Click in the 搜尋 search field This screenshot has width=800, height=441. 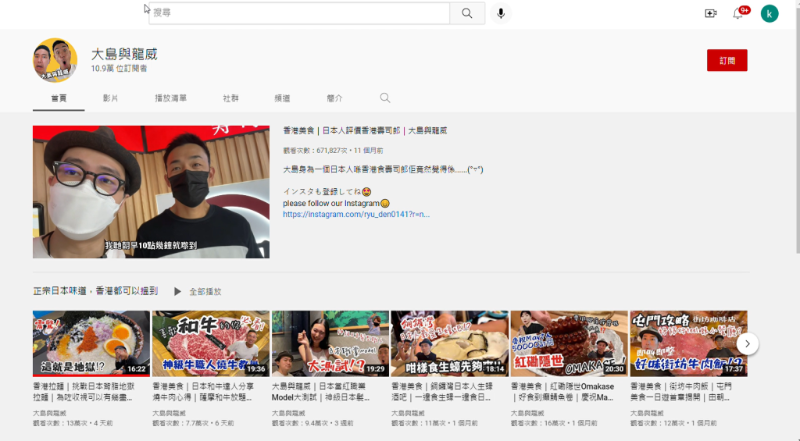pos(300,13)
